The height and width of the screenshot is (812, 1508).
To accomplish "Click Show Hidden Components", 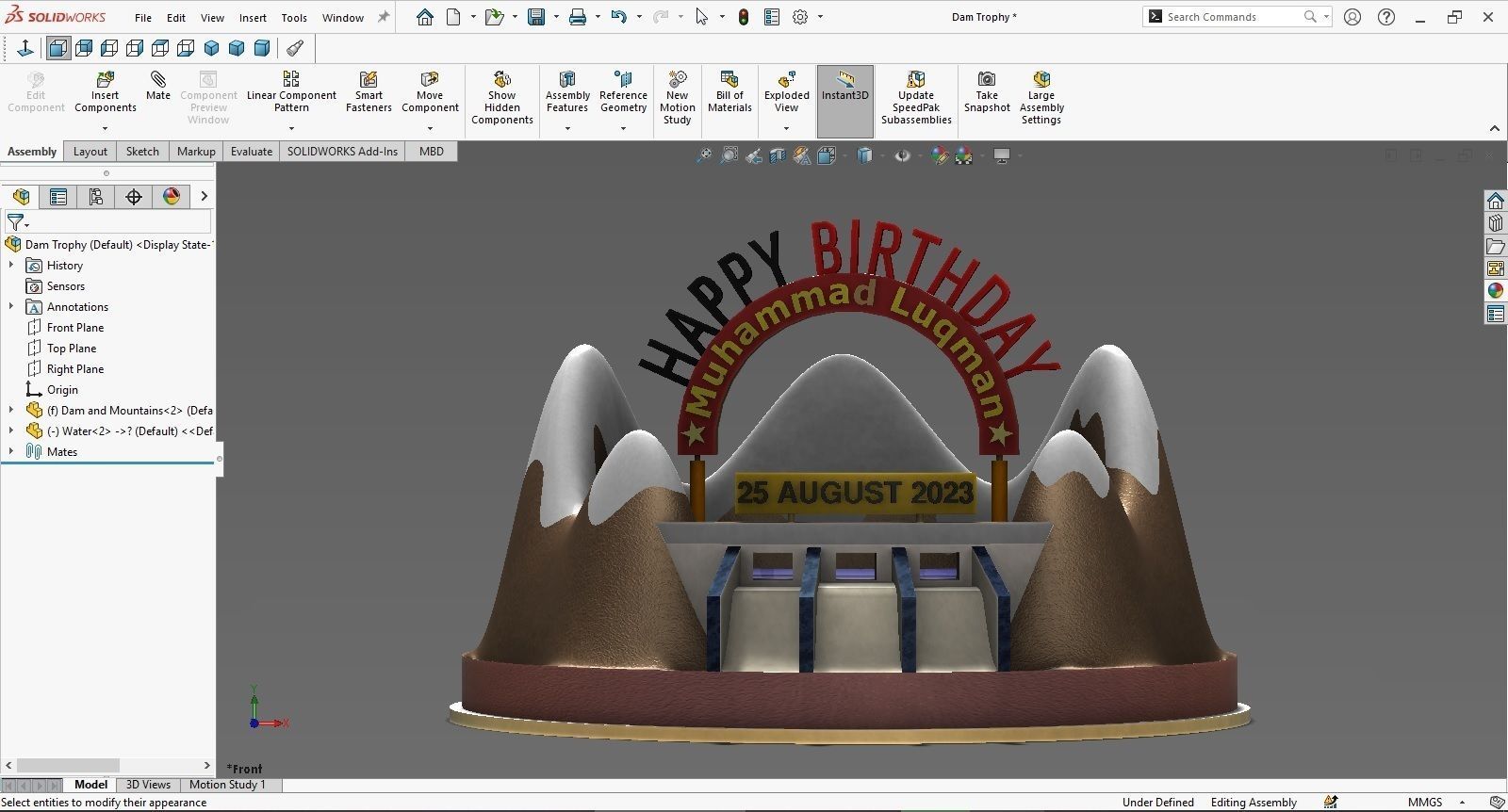I will tap(502, 97).
